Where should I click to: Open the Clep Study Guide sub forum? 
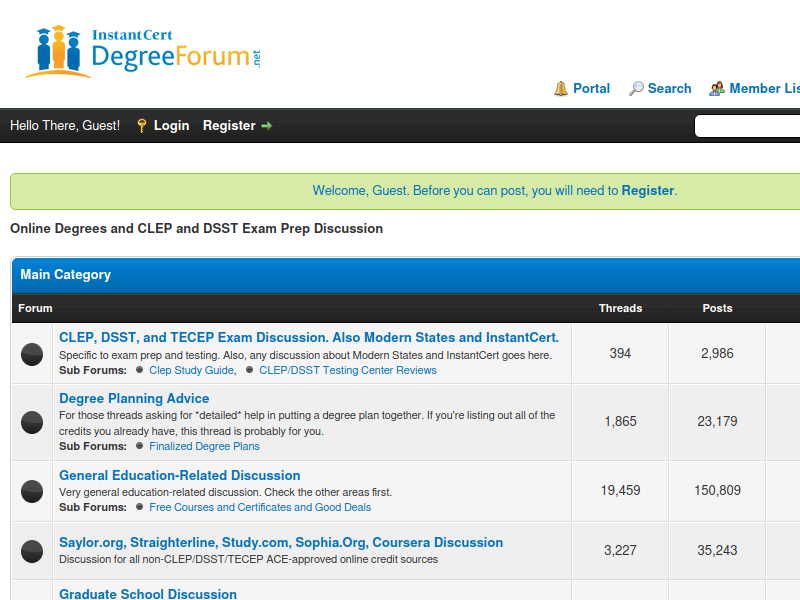click(x=191, y=370)
